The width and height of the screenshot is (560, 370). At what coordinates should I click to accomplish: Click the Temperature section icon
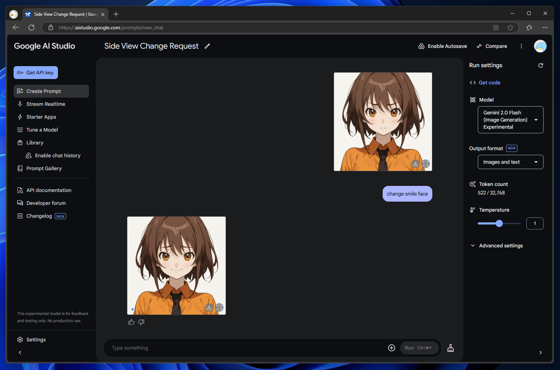tap(472, 210)
